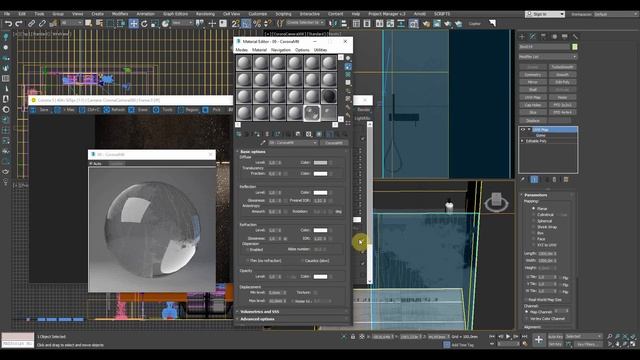
Task: Open the Modes menu in Material Editor
Action: coord(242,50)
